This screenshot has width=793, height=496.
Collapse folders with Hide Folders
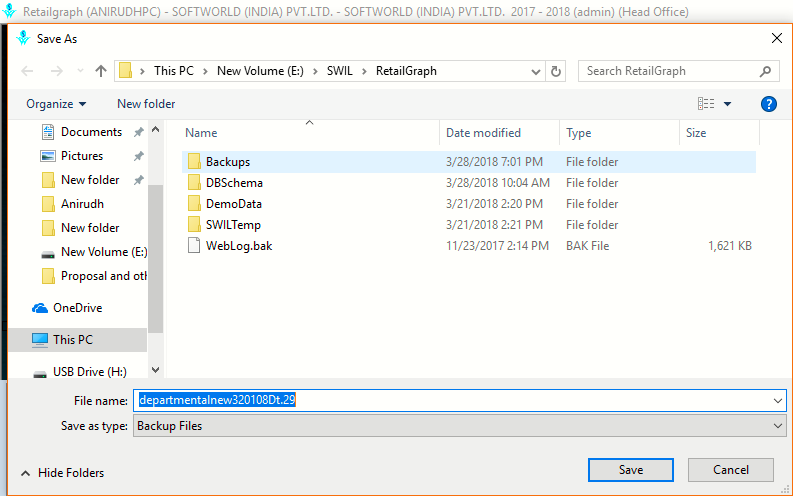click(x=63, y=473)
